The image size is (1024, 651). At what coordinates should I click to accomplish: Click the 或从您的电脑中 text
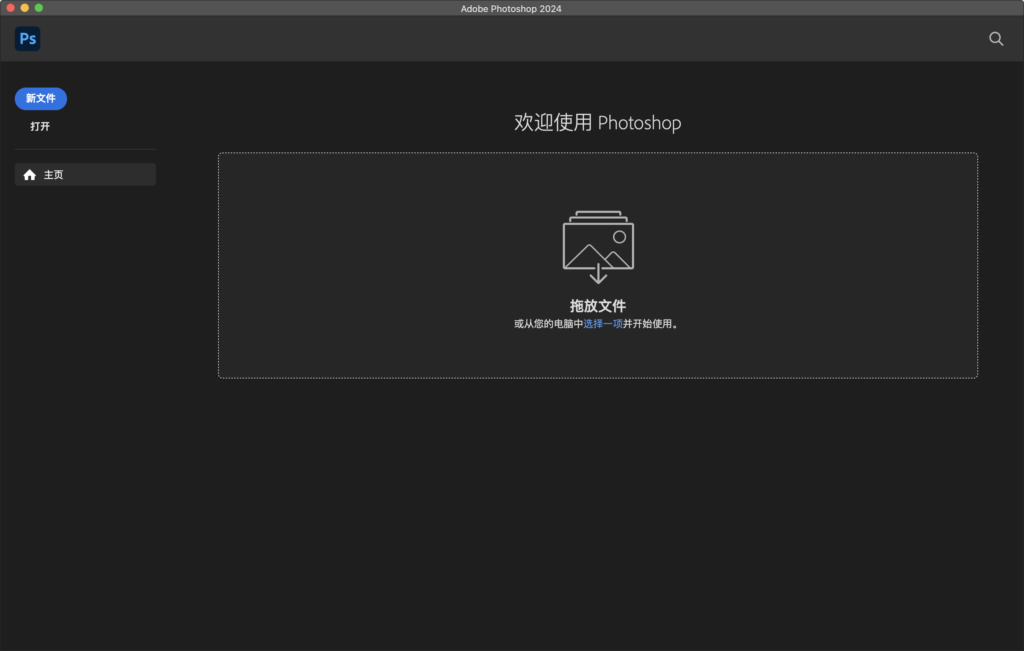click(x=548, y=324)
